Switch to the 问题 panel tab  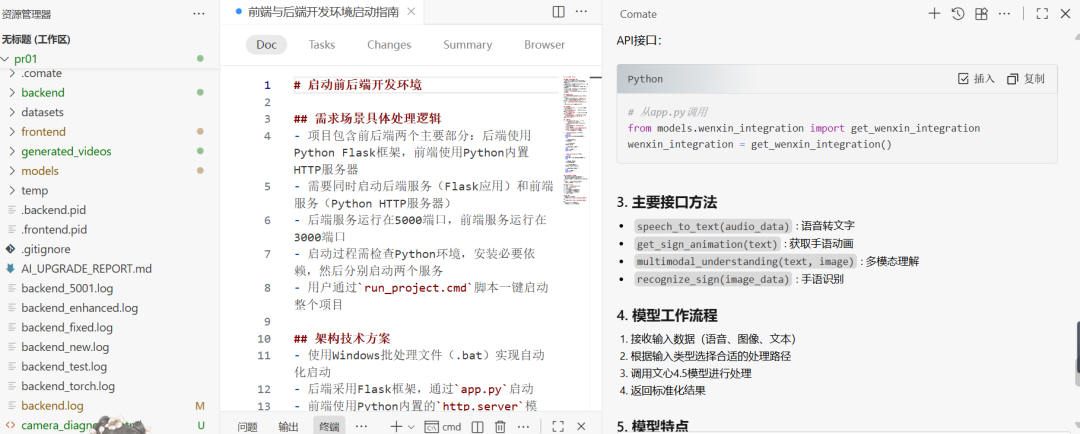point(247,426)
